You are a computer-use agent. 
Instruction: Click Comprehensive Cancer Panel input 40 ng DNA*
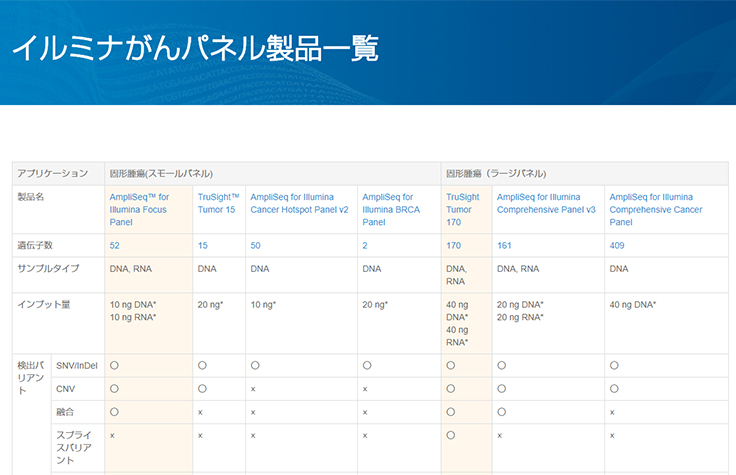[632, 305]
